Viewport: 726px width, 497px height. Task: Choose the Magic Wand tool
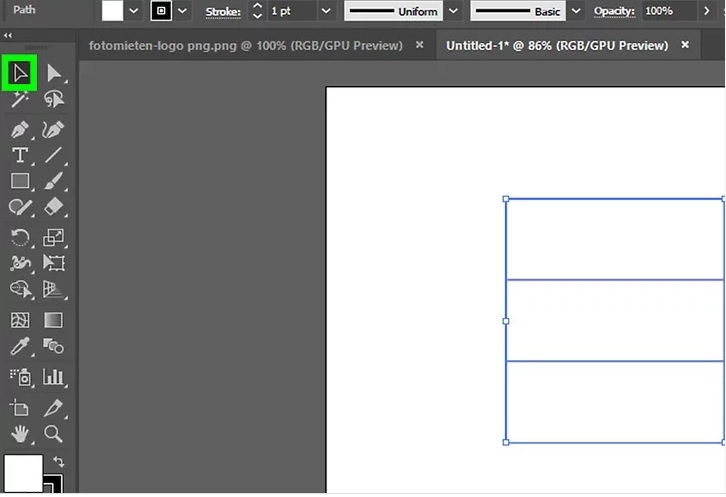click(x=20, y=99)
